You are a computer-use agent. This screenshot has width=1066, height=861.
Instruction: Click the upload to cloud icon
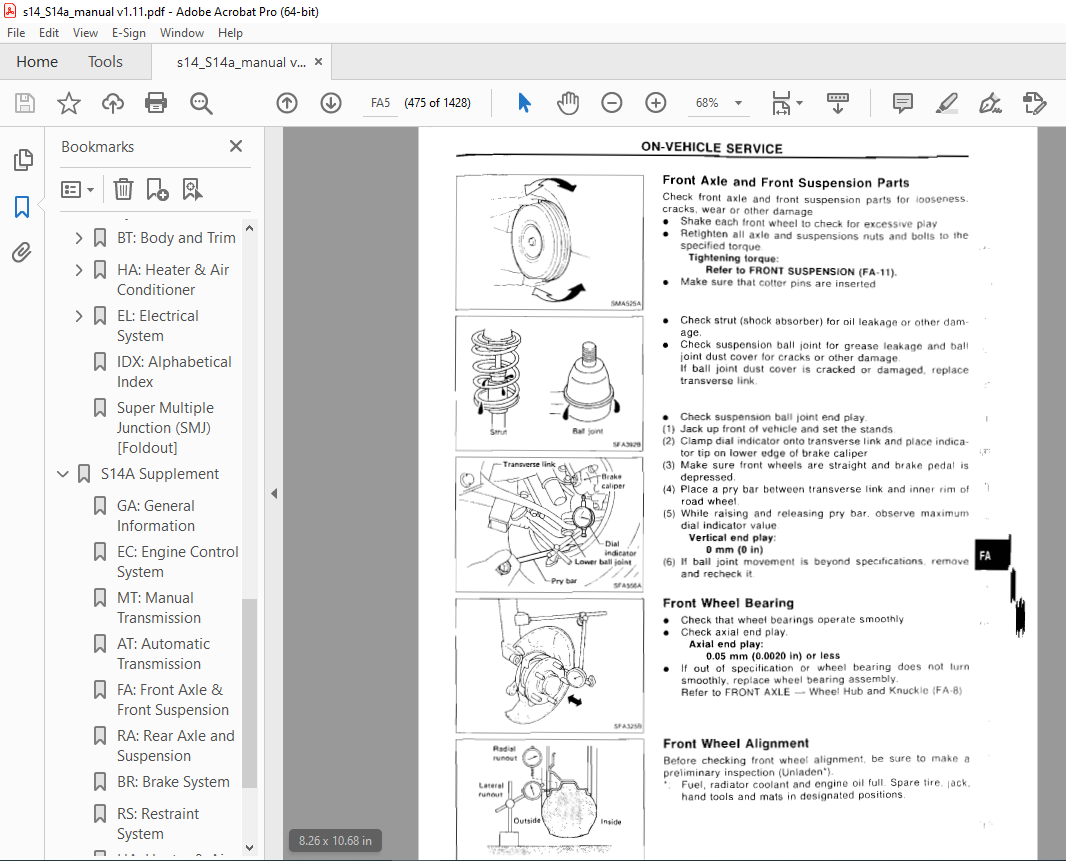coord(113,103)
